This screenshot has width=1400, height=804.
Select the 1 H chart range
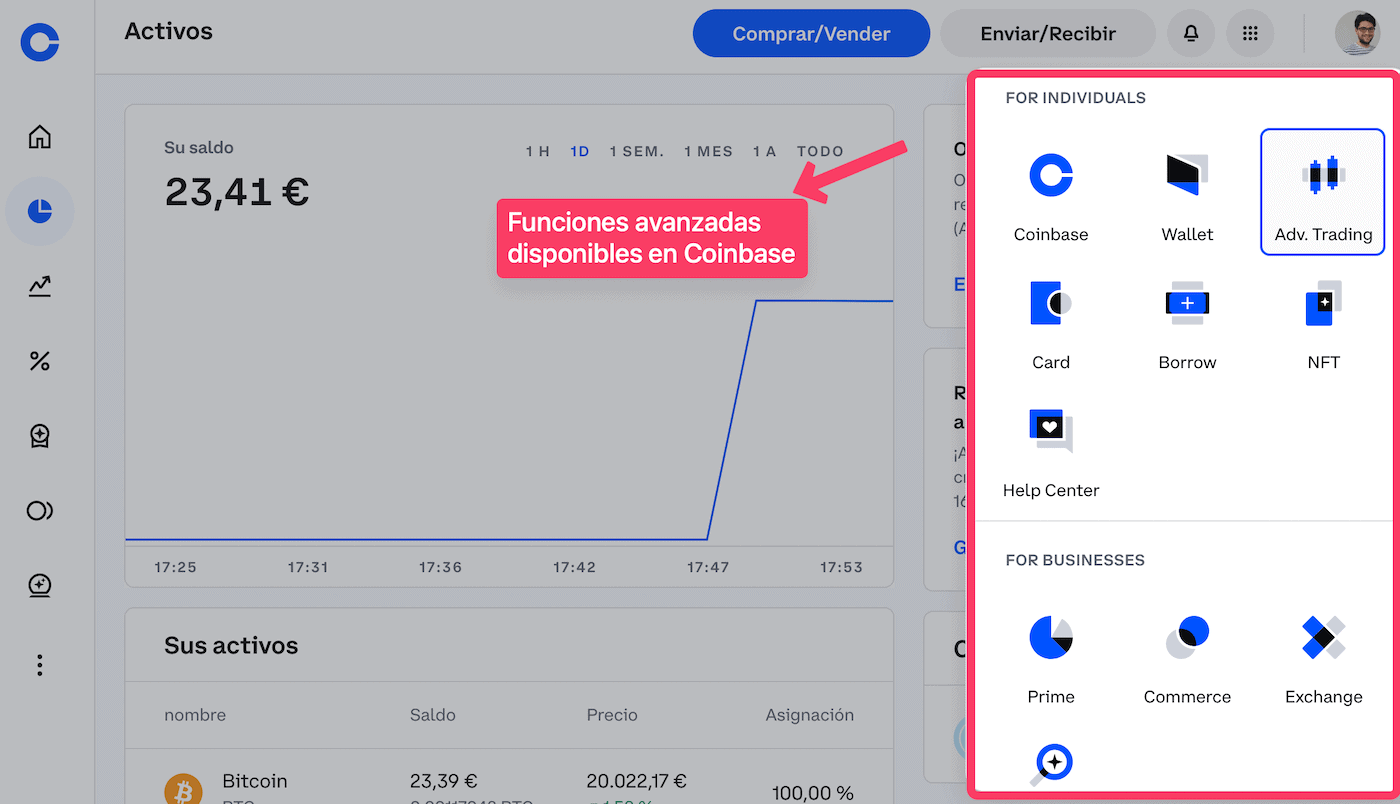(x=538, y=152)
